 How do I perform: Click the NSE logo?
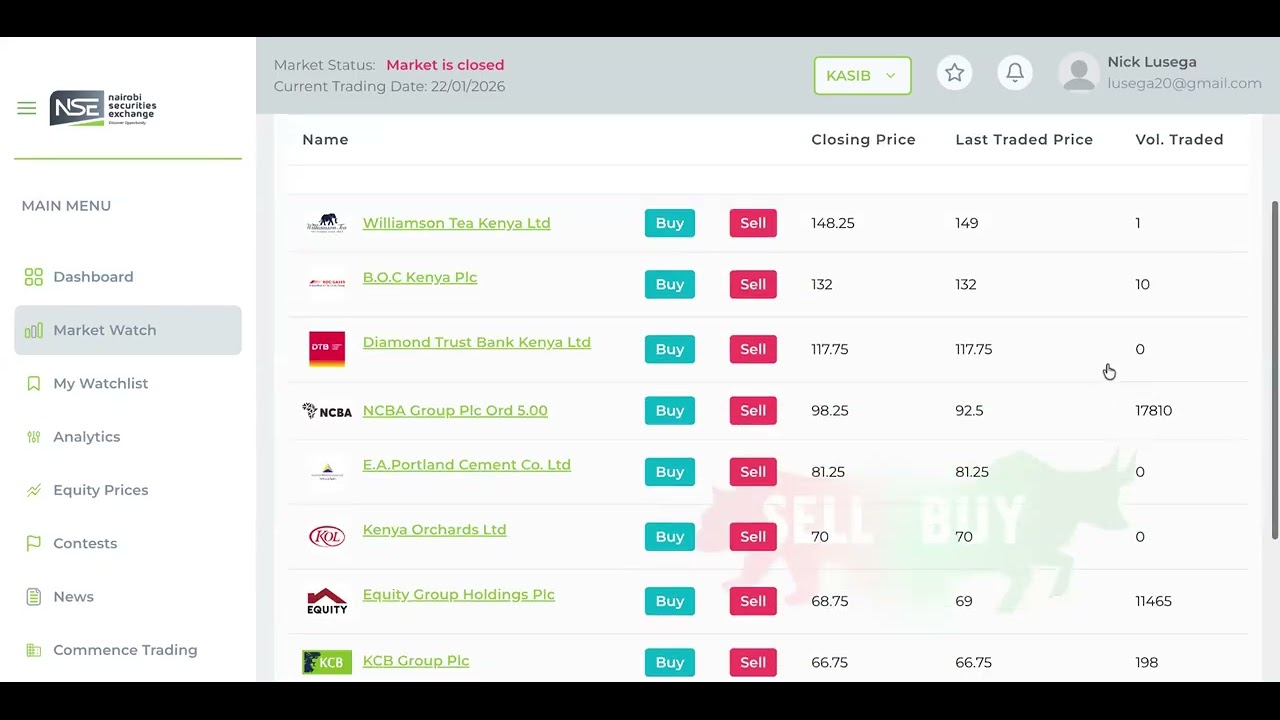(x=103, y=108)
